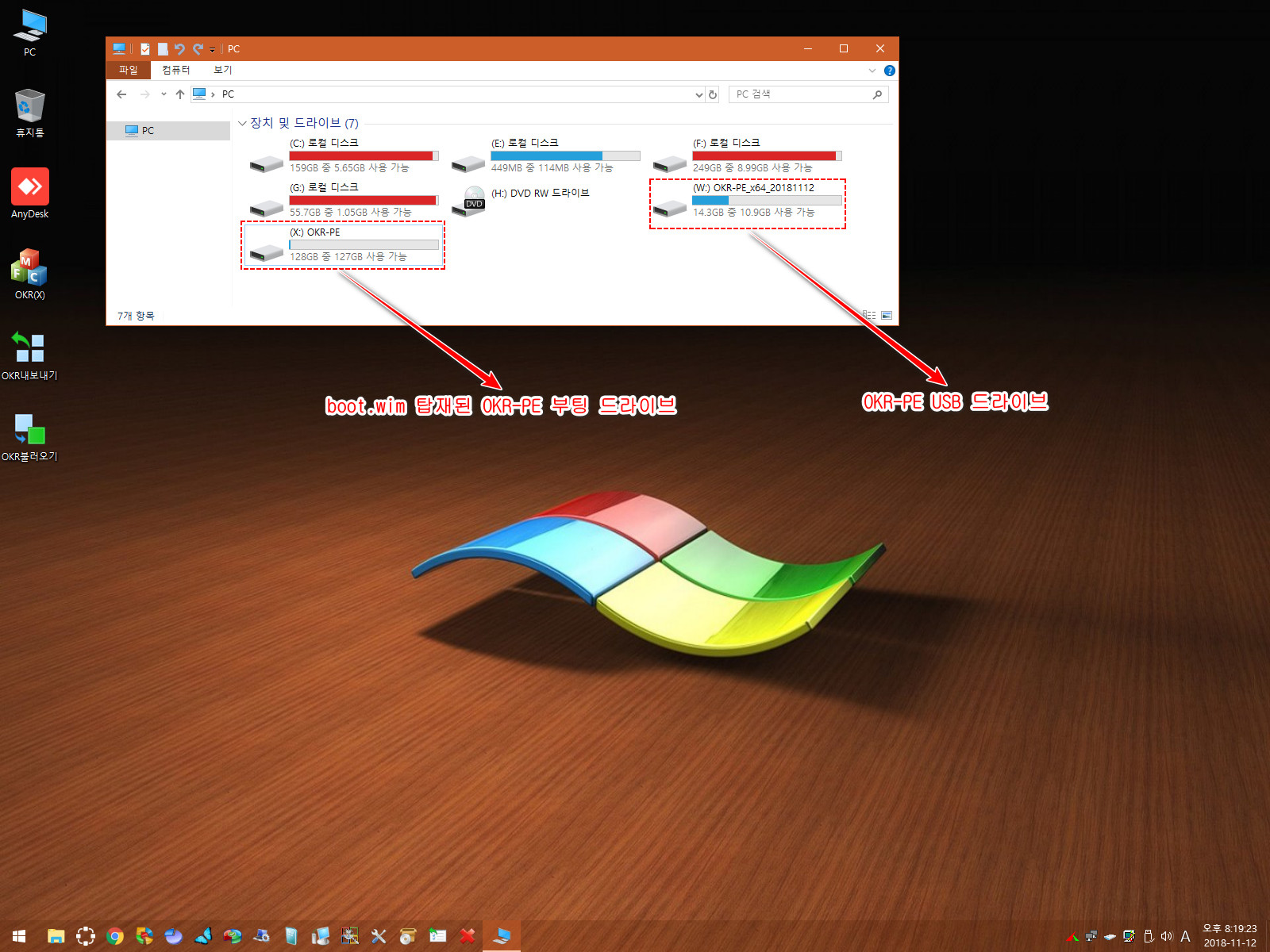Open the 보기 ribbon tab

(223, 70)
